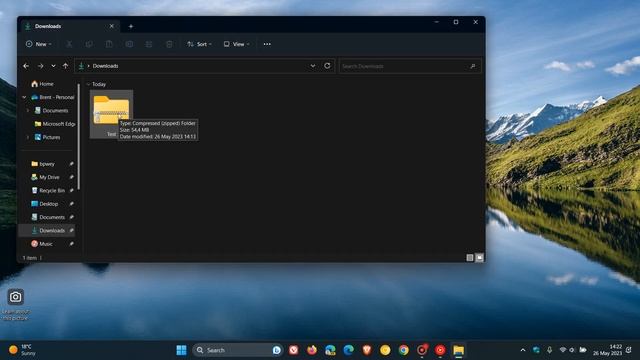Expand the Pictures node
Screen dimensions: 640x360
click(28, 137)
